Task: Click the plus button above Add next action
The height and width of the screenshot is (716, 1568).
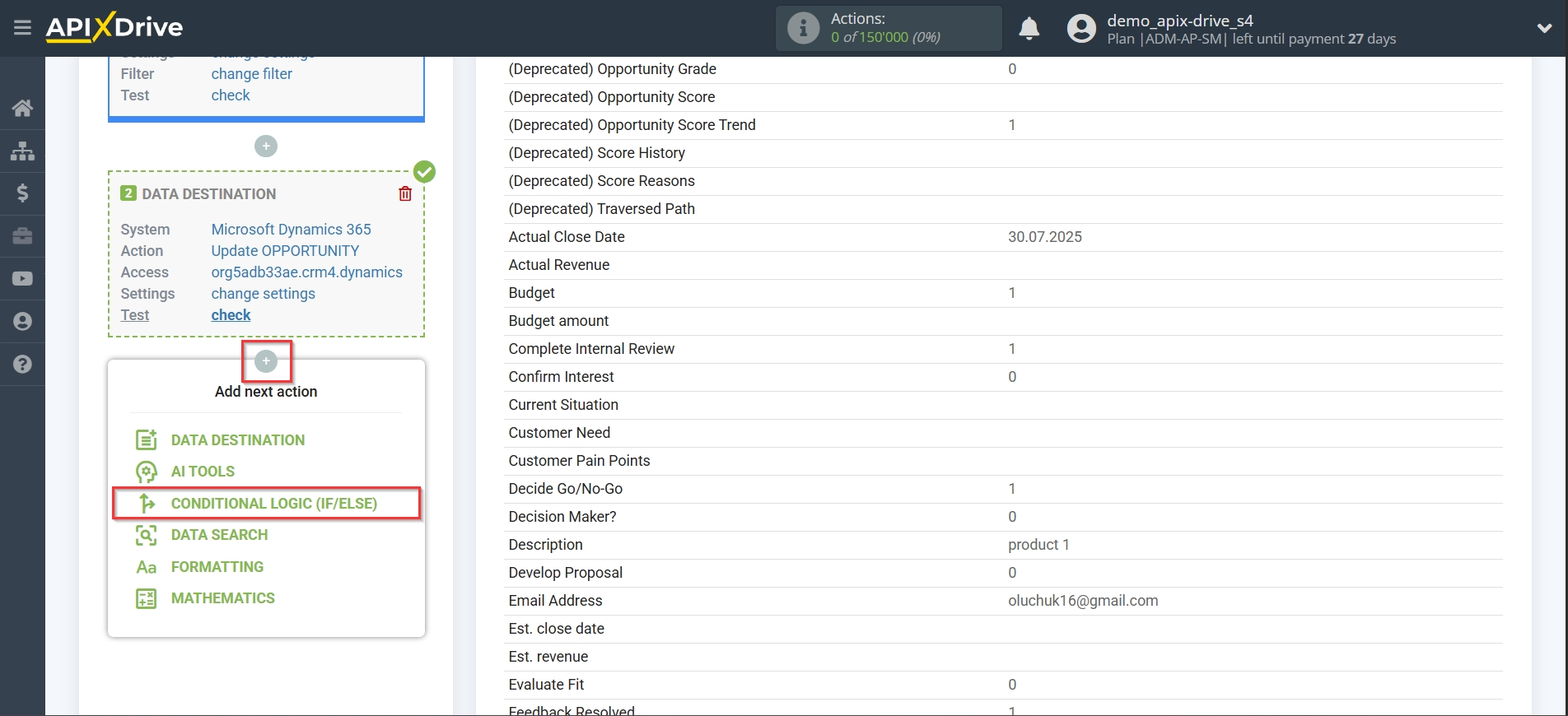Action: click(x=266, y=360)
